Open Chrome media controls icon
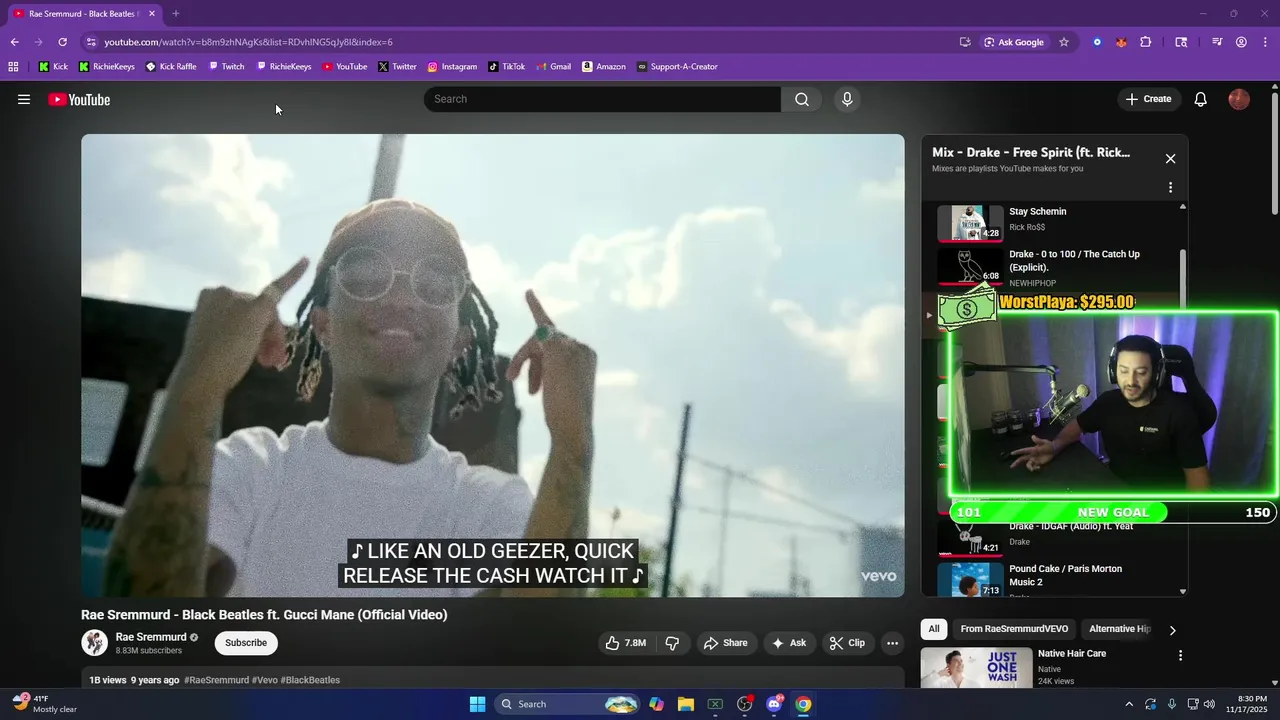 tap(1217, 42)
